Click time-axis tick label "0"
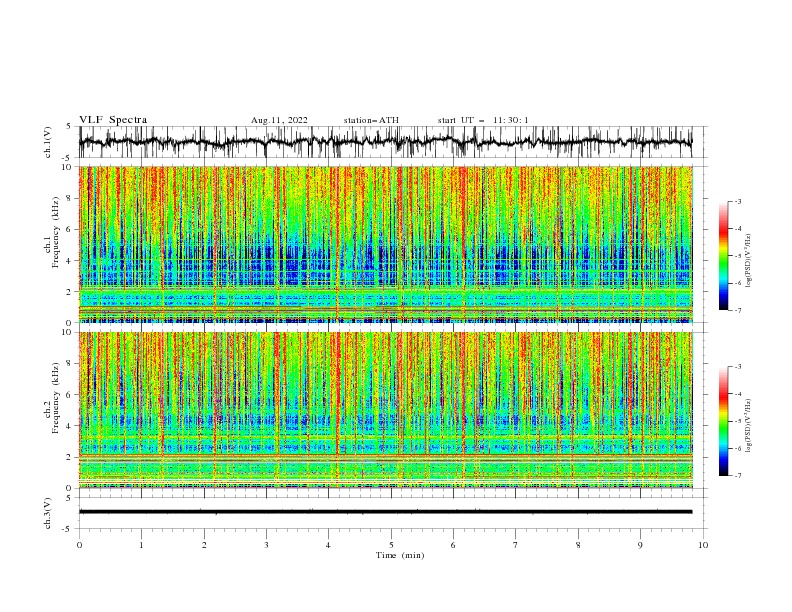792x612 pixels. point(79,545)
